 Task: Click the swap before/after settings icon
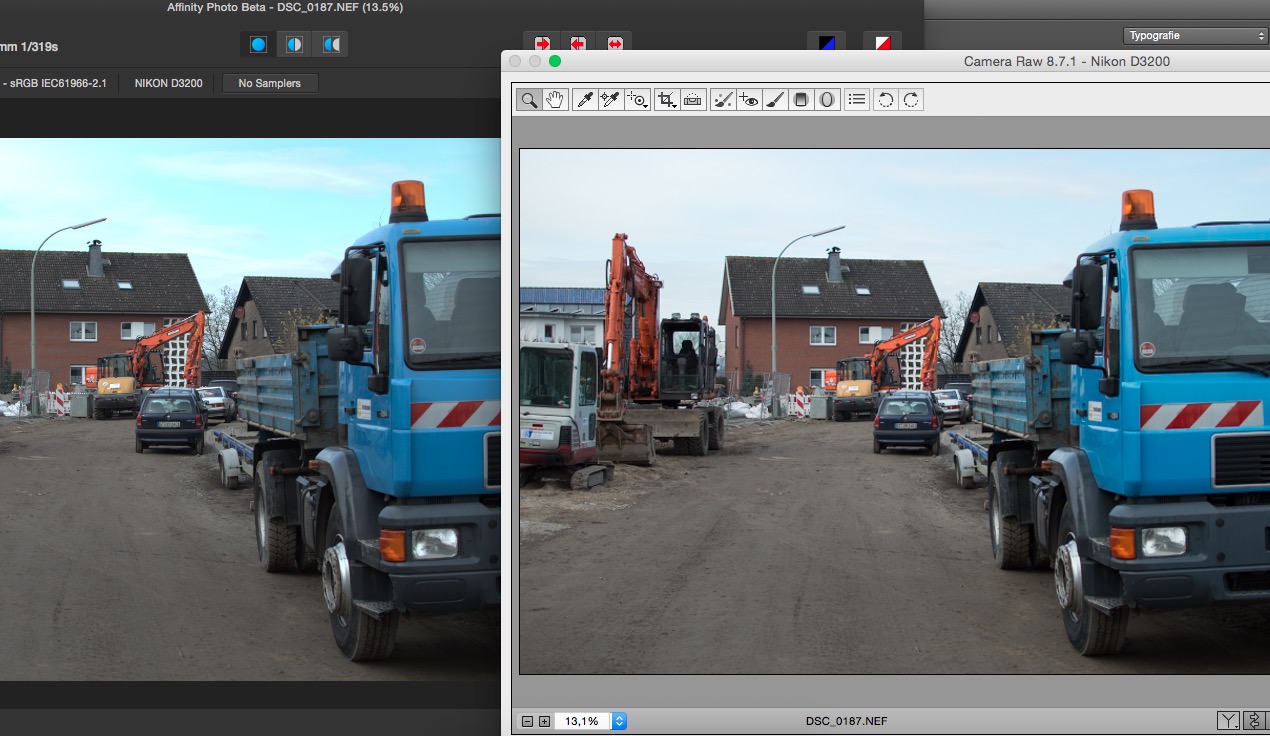1255,721
